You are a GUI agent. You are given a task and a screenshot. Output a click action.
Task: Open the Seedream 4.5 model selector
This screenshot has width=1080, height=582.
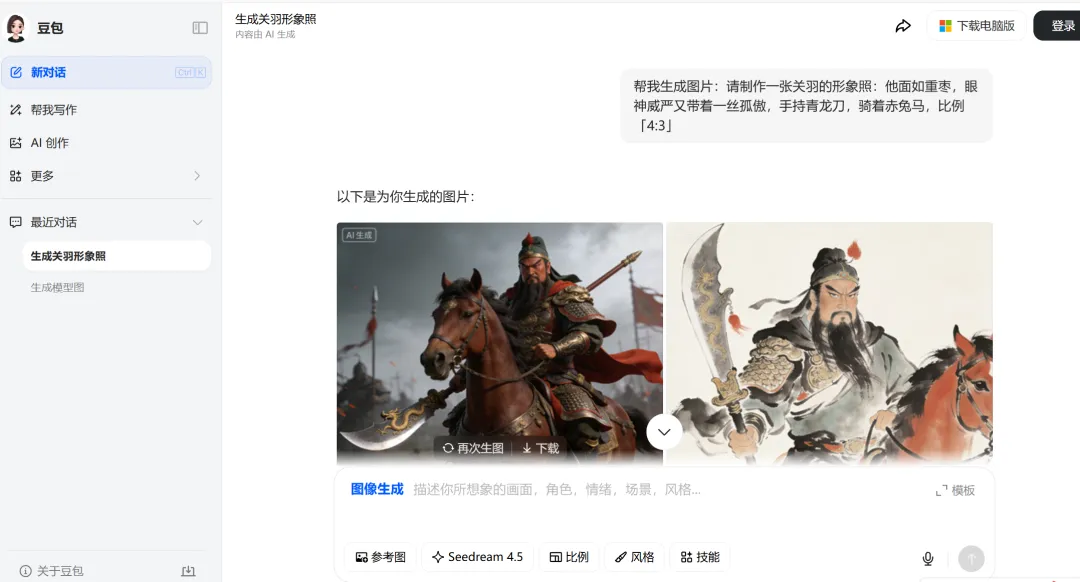477,557
